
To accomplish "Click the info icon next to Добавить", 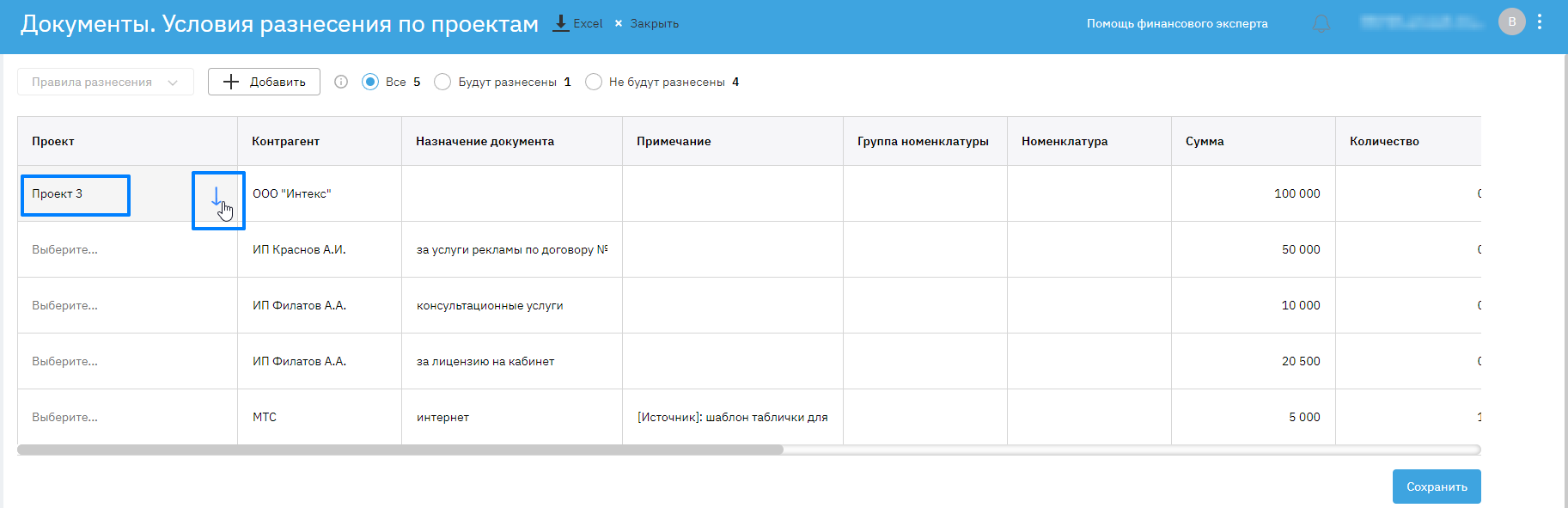I will coord(341,82).
